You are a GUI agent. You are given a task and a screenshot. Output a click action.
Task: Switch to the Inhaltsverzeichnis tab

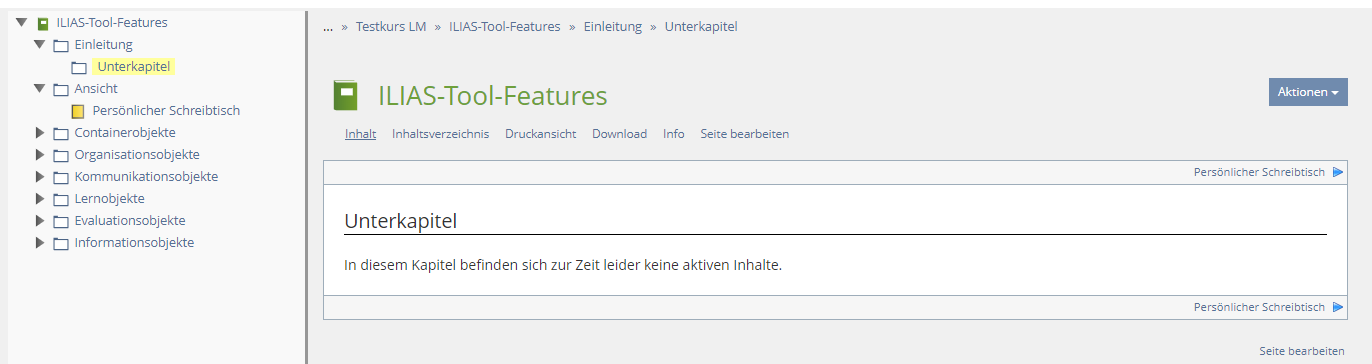(440, 133)
